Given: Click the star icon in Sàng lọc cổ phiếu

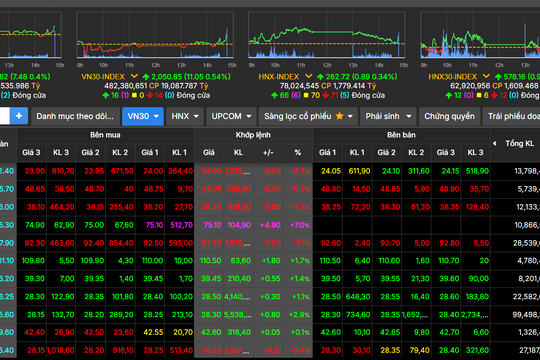Looking at the screenshot, I should [x=340, y=116].
